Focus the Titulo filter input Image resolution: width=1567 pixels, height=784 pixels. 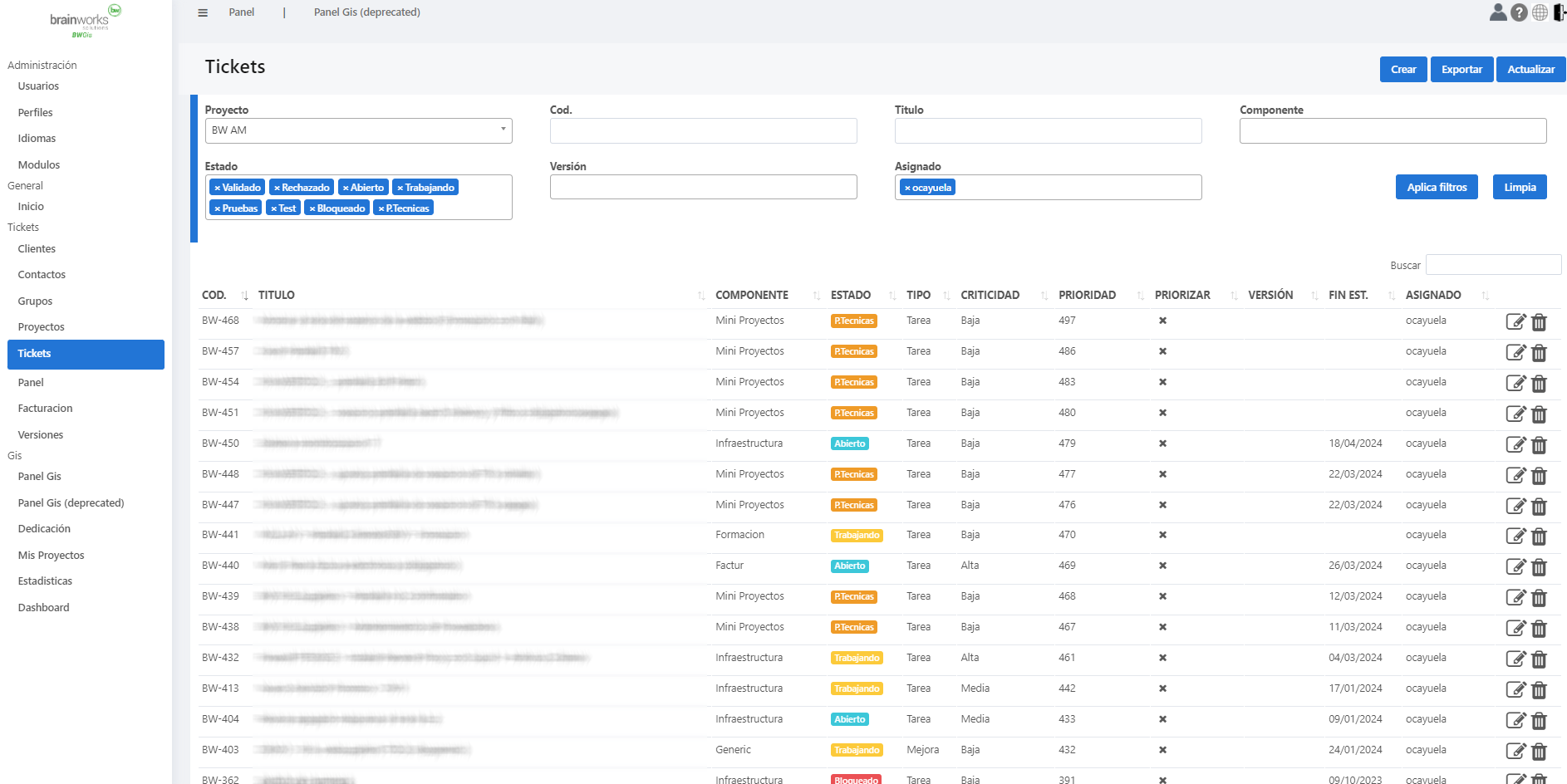click(x=1048, y=130)
